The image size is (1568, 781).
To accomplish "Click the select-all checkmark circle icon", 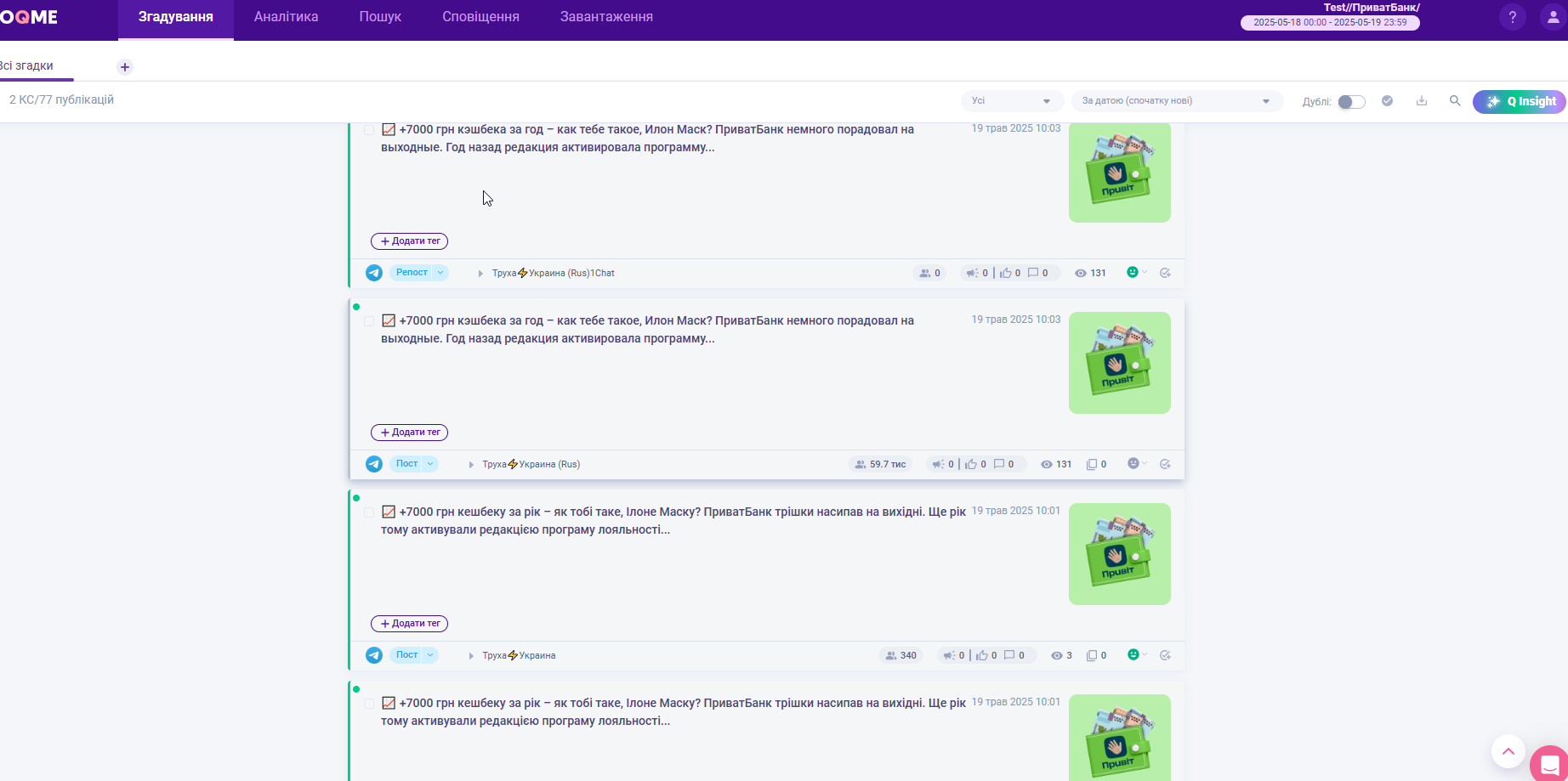I will click(1387, 101).
